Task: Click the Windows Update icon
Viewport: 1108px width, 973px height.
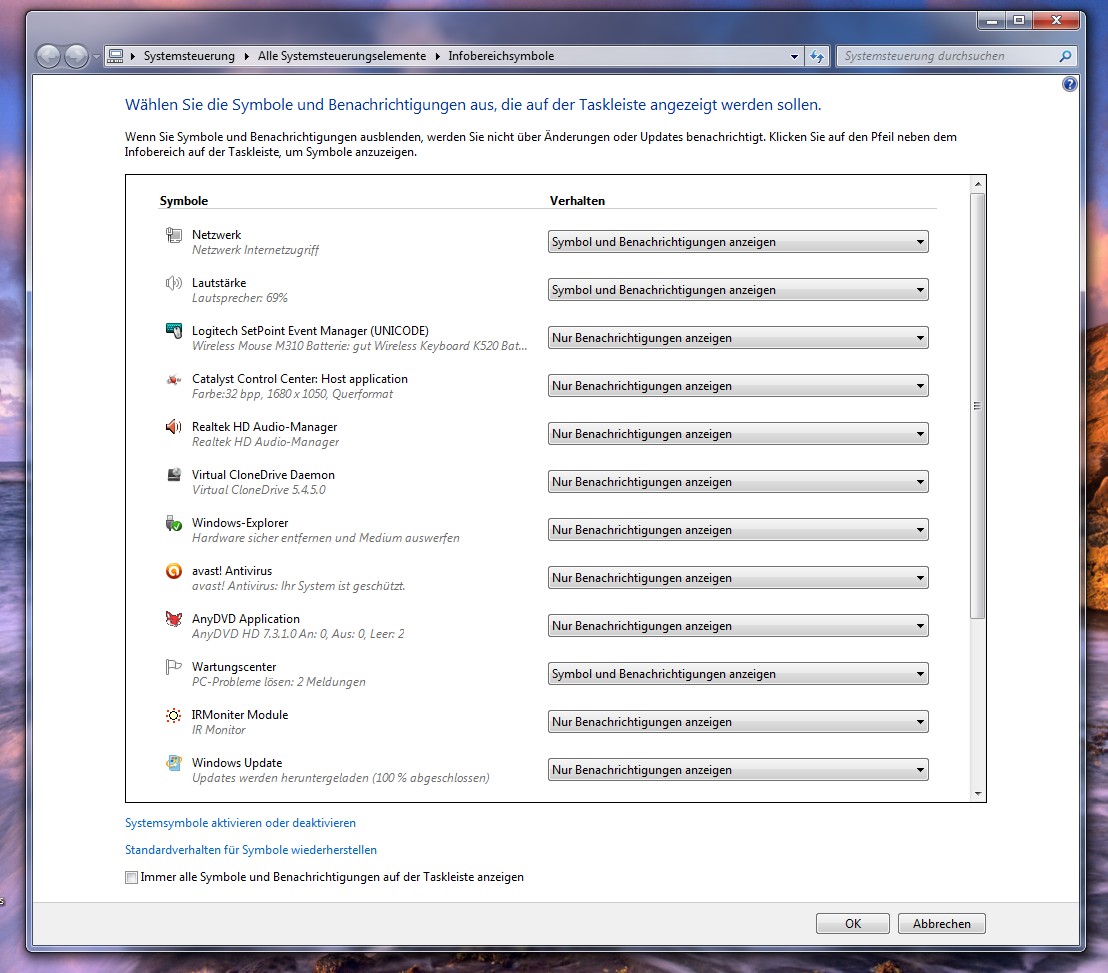Action: tap(174, 763)
